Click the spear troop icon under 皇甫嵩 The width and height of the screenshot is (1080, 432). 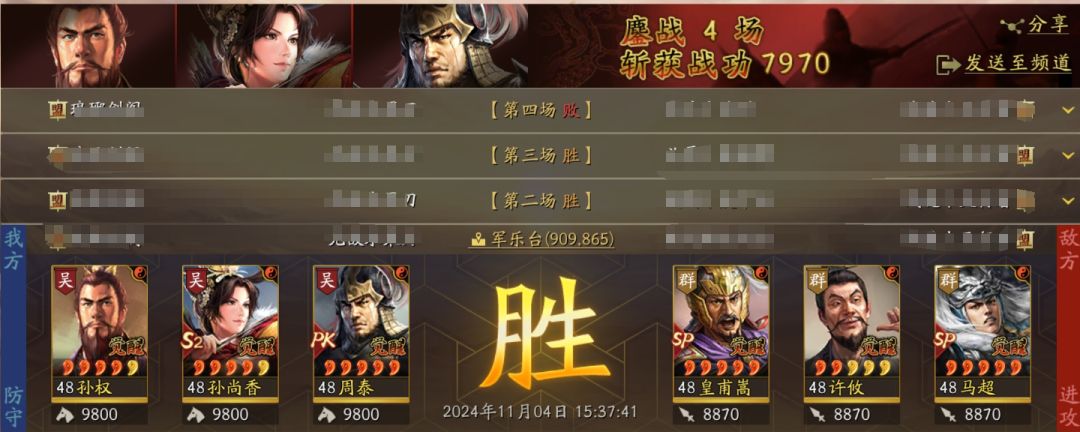click(x=685, y=414)
